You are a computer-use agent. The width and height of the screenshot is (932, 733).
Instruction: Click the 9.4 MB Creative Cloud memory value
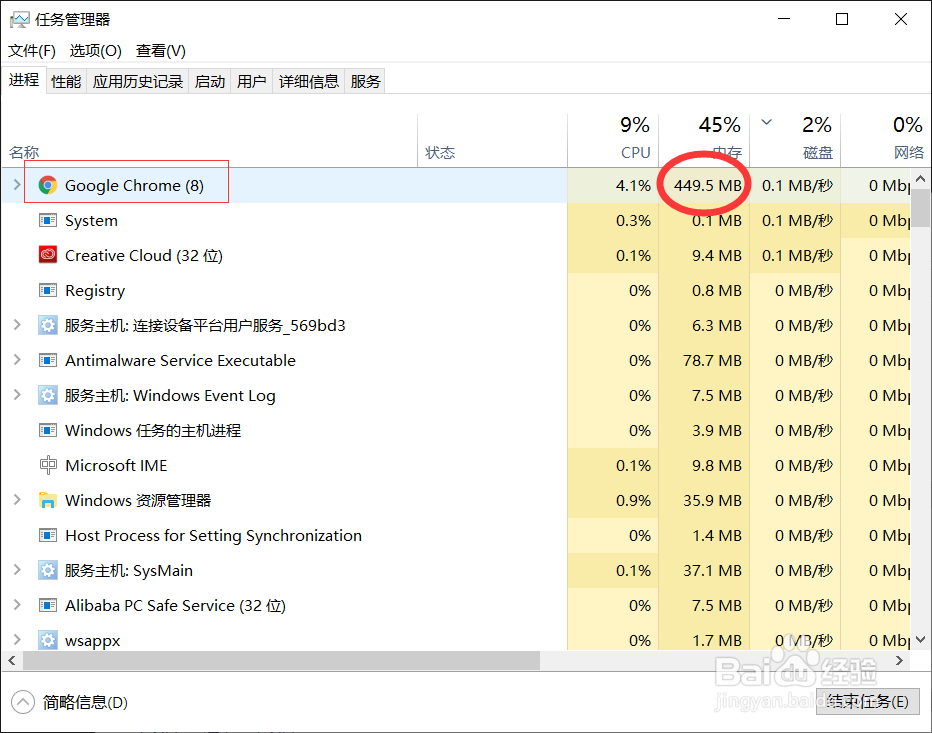716,256
